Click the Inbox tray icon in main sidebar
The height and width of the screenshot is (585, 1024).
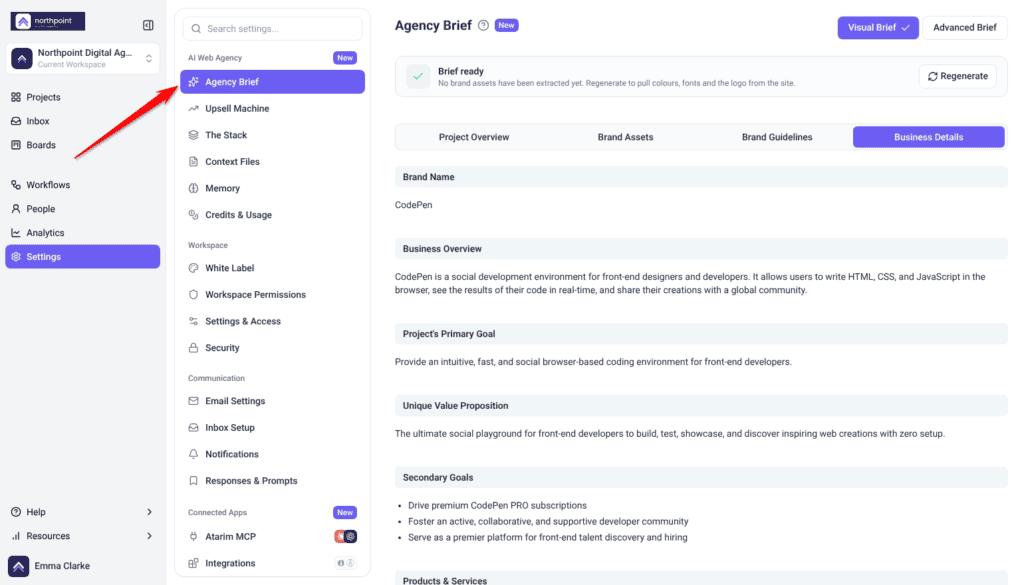coord(16,121)
